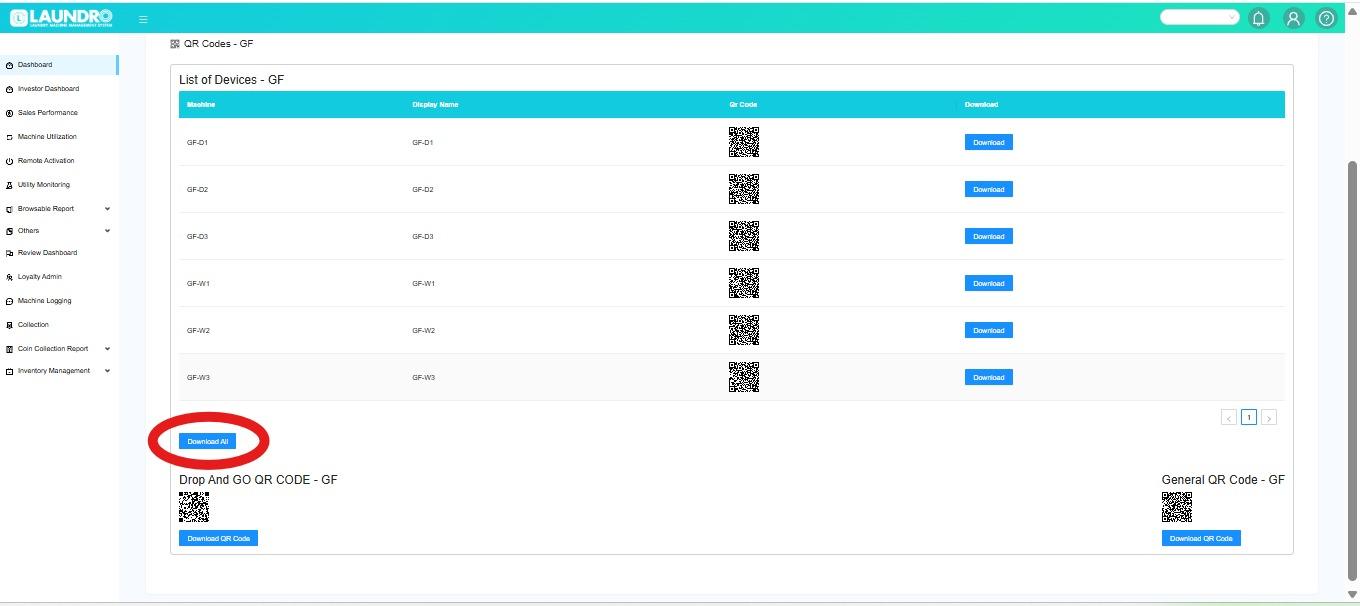This screenshot has height=606, width=1360.
Task: Click the Review Dashboard sidebar icon
Action: (x=9, y=253)
